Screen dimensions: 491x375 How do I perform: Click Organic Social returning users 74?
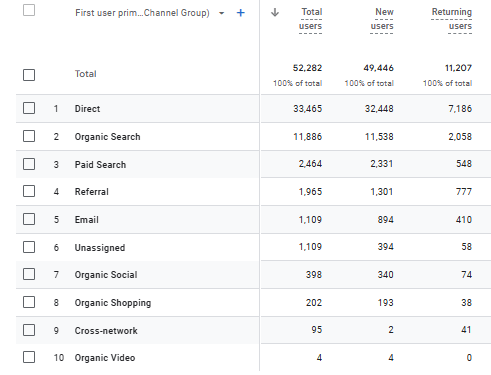[467, 275]
